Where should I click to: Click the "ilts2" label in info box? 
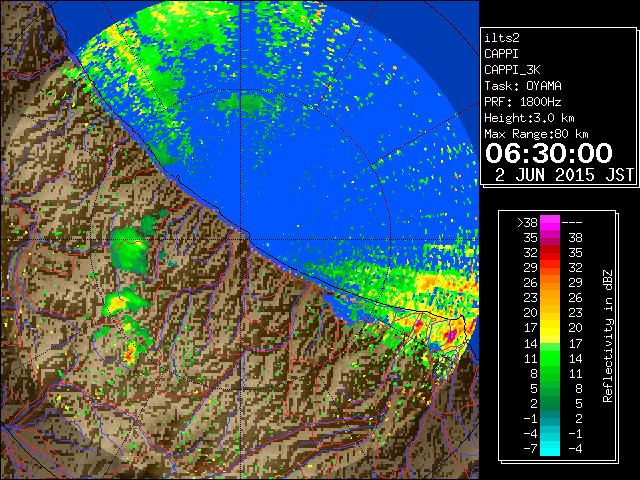(502, 38)
